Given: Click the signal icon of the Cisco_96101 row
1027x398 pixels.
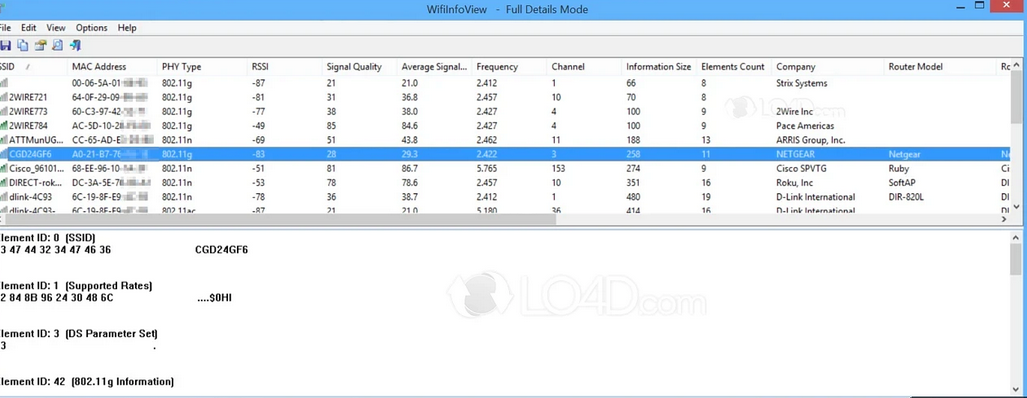Looking at the screenshot, I should pos(3,168).
